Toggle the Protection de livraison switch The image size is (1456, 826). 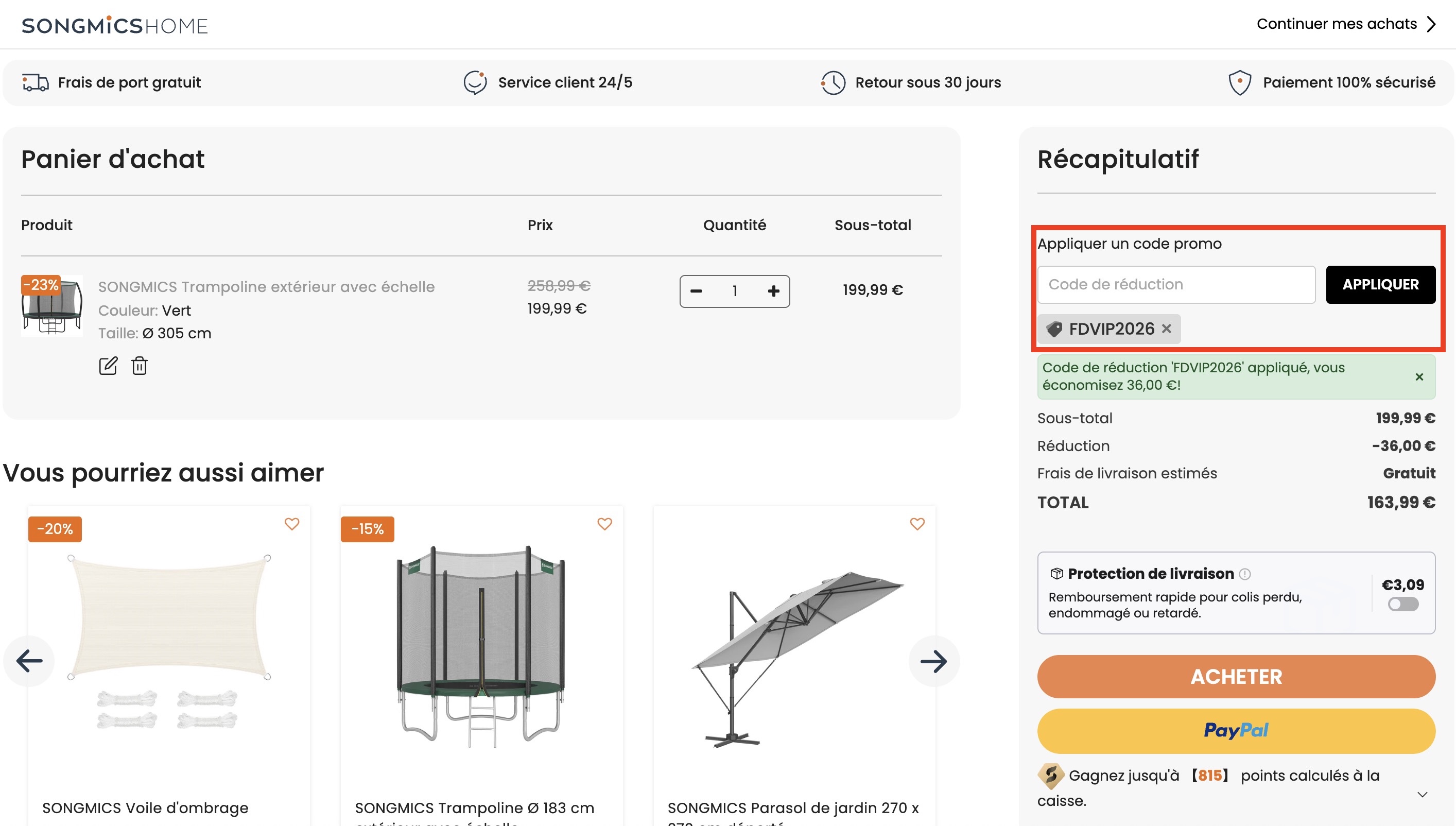click(x=1402, y=604)
